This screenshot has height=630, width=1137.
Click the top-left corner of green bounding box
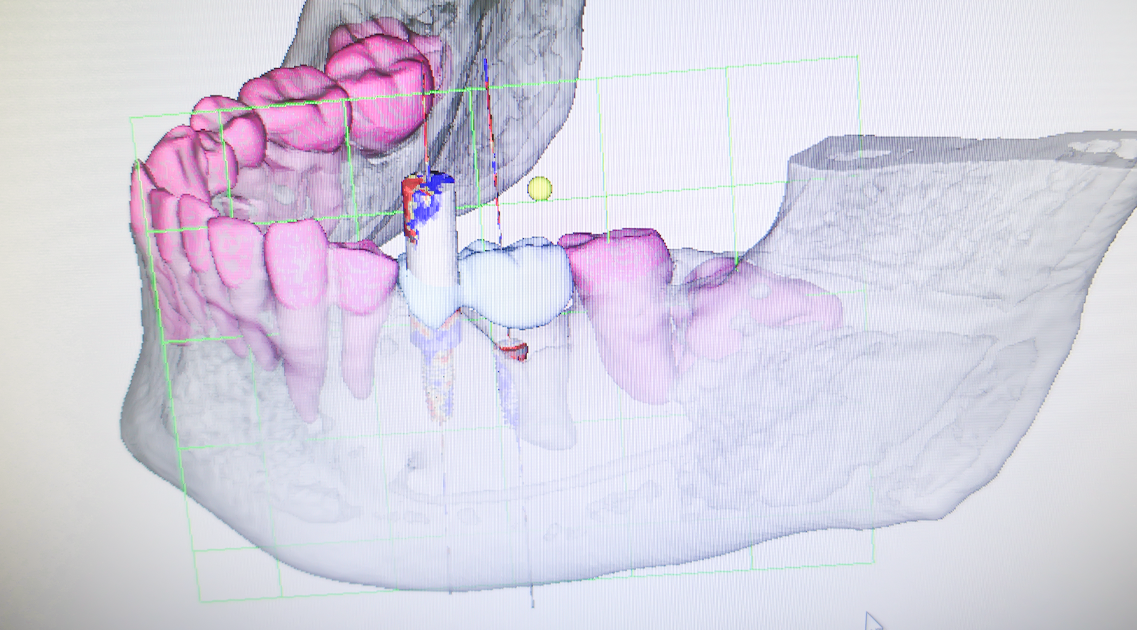tap(131, 118)
